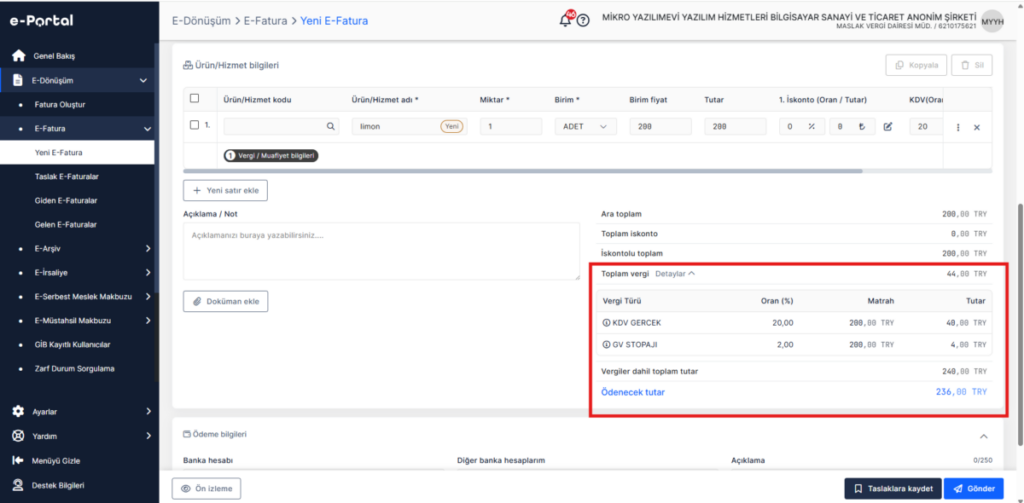Viewport: 1024px width, 503px height.
Task: Click the percent symbol in İskonto oran field
Action: (x=812, y=127)
